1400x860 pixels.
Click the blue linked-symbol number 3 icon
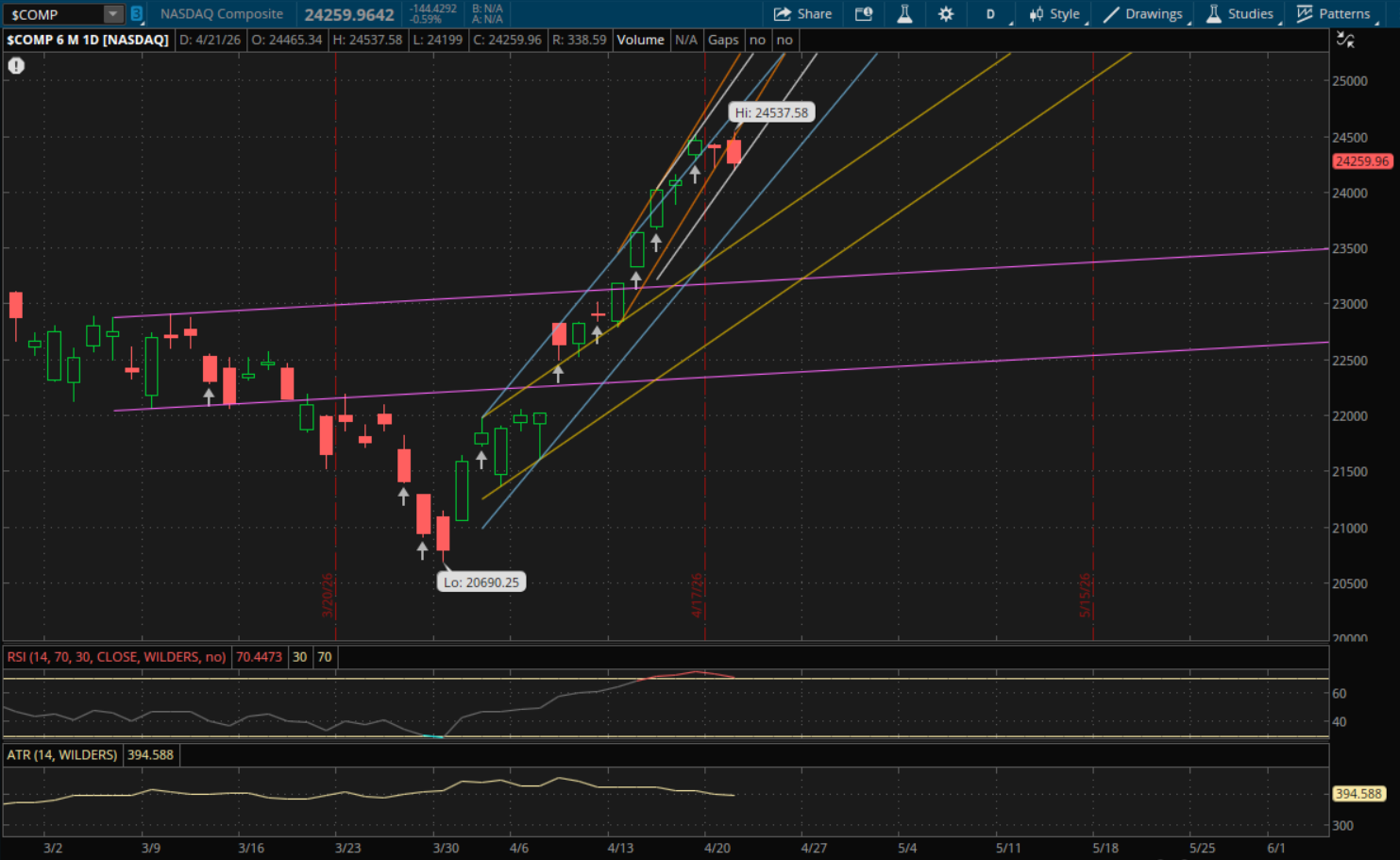[x=137, y=14]
